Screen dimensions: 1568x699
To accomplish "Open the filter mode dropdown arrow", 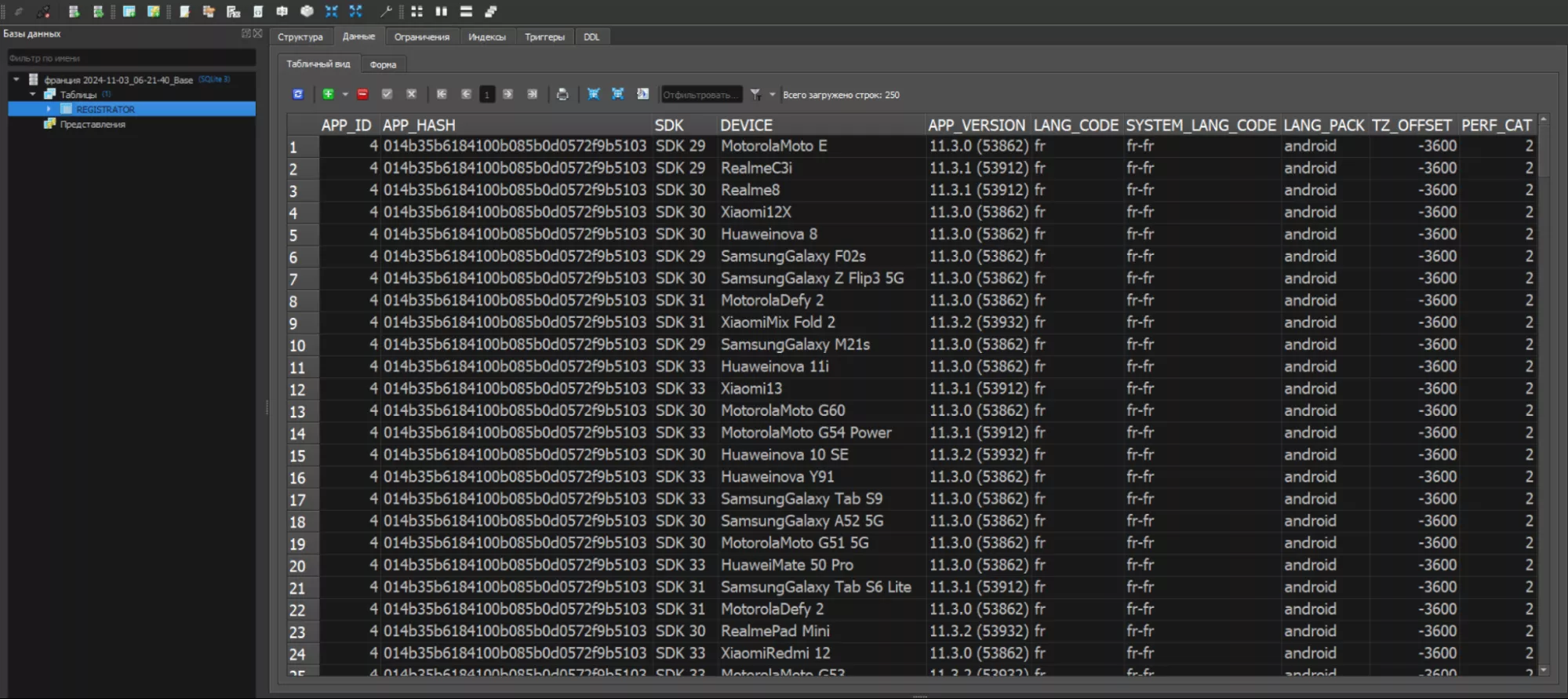I will 773,94.
